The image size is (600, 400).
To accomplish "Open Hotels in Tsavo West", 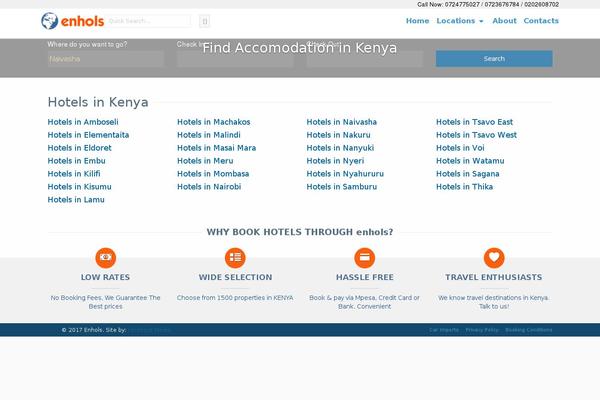I will (476, 135).
